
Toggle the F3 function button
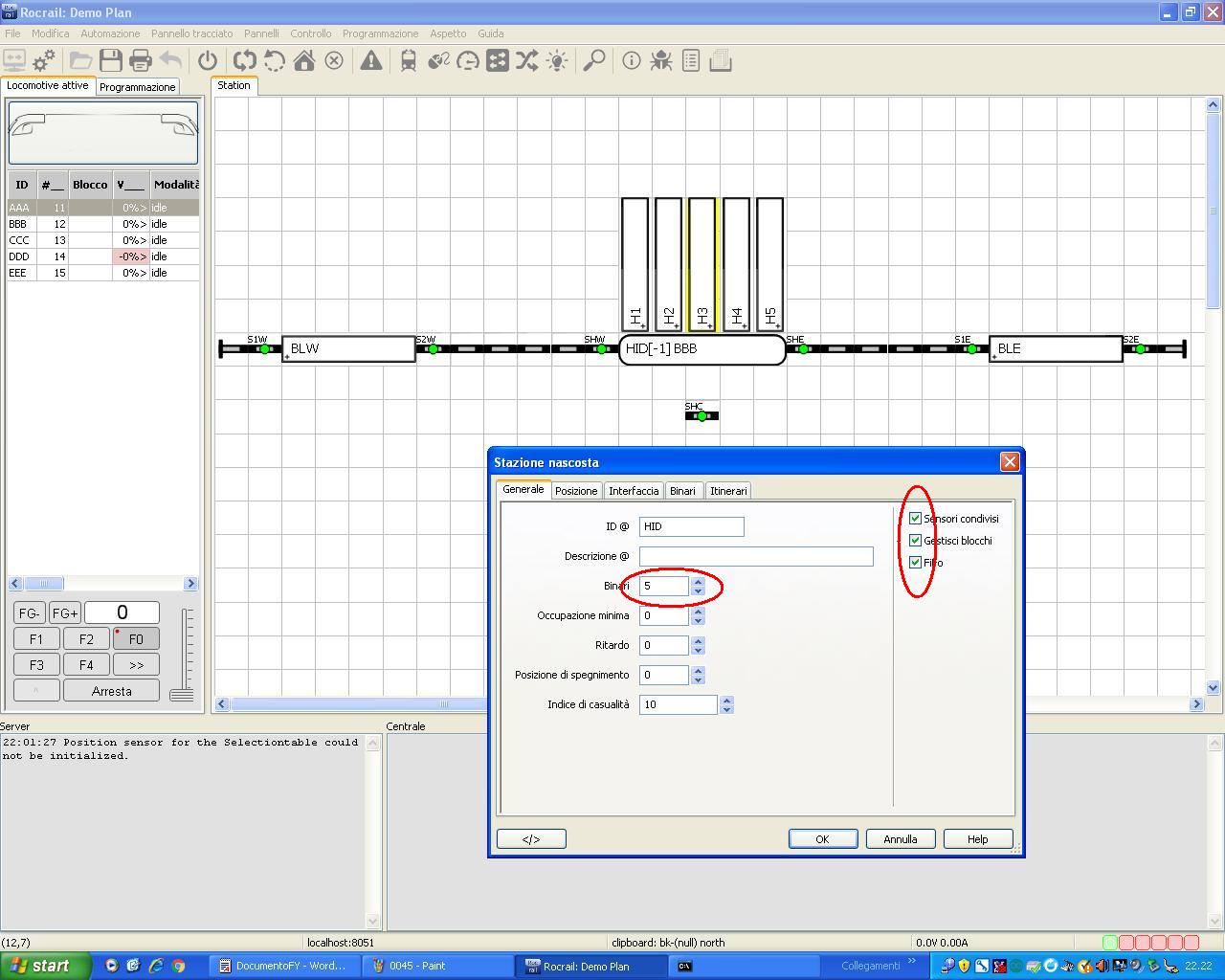[x=36, y=664]
